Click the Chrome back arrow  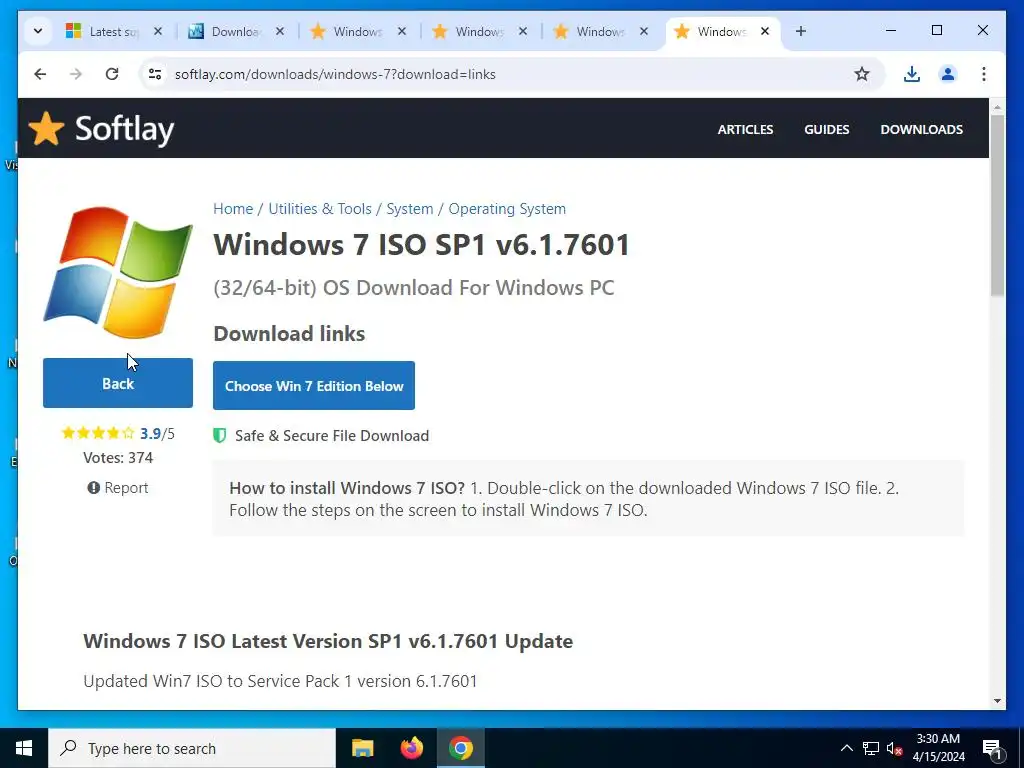(40, 74)
